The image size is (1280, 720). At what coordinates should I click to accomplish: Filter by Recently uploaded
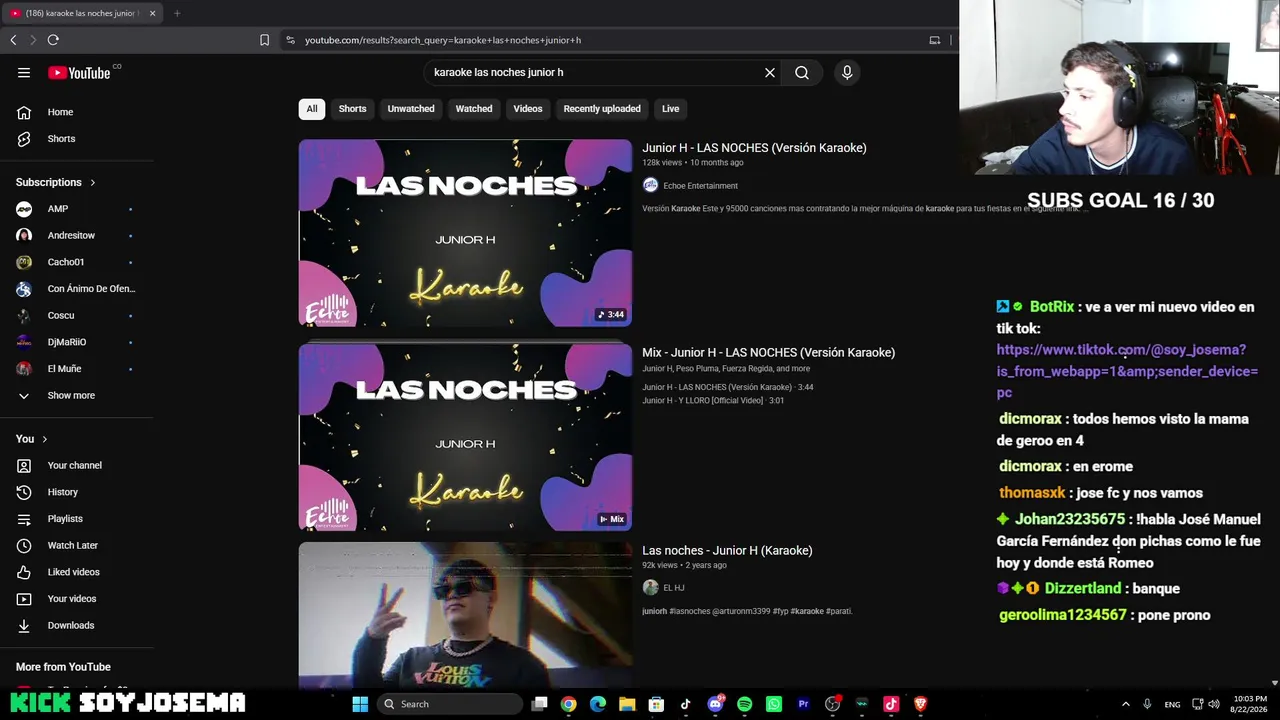click(x=602, y=109)
